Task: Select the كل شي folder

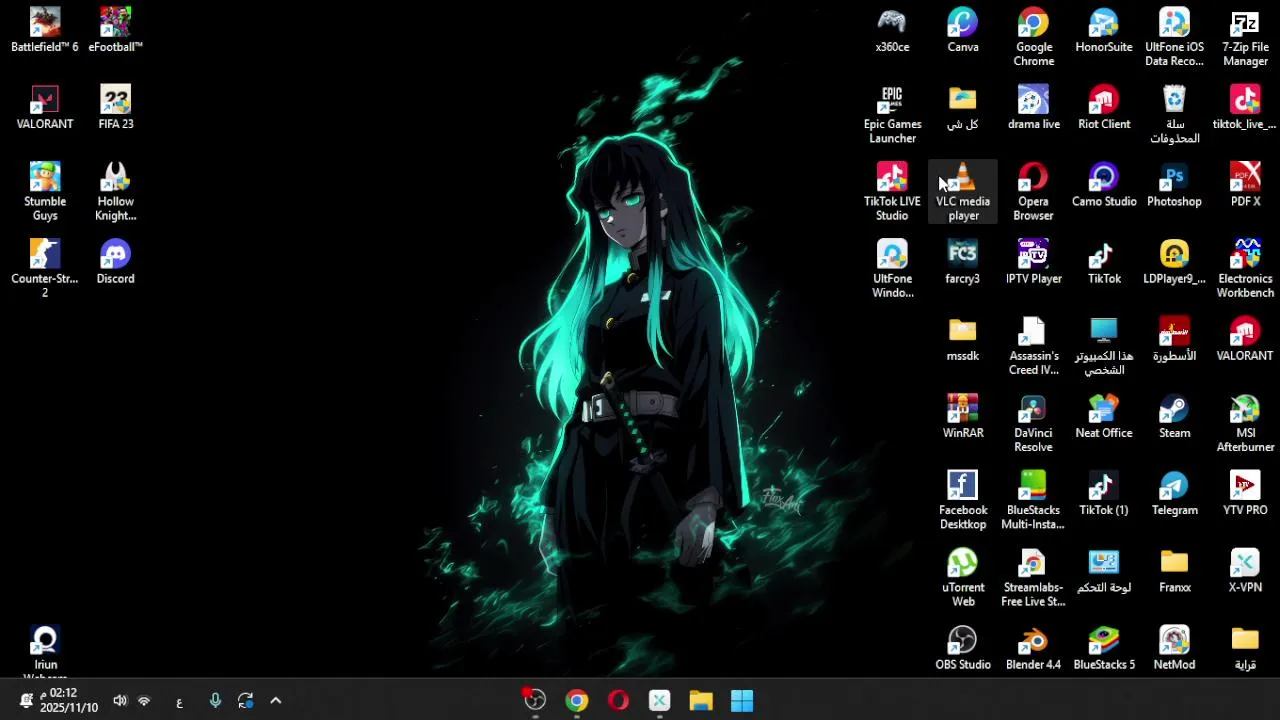Action: coord(963,107)
